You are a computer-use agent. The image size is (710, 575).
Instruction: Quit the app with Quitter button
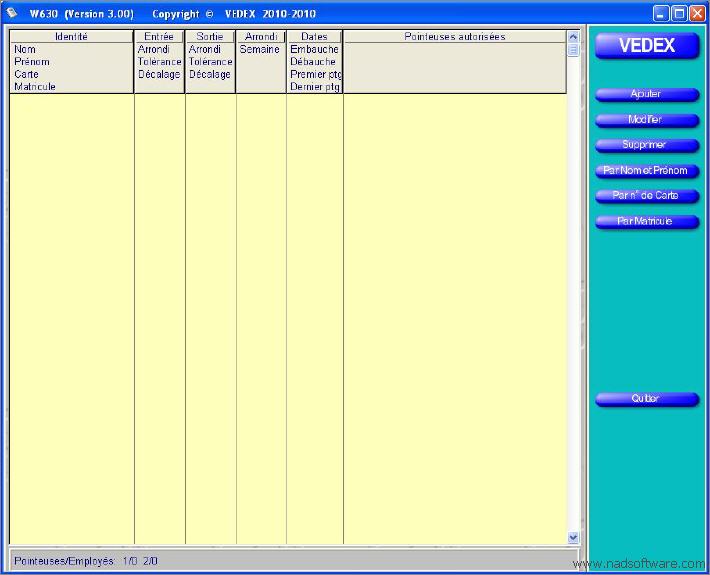(x=647, y=399)
